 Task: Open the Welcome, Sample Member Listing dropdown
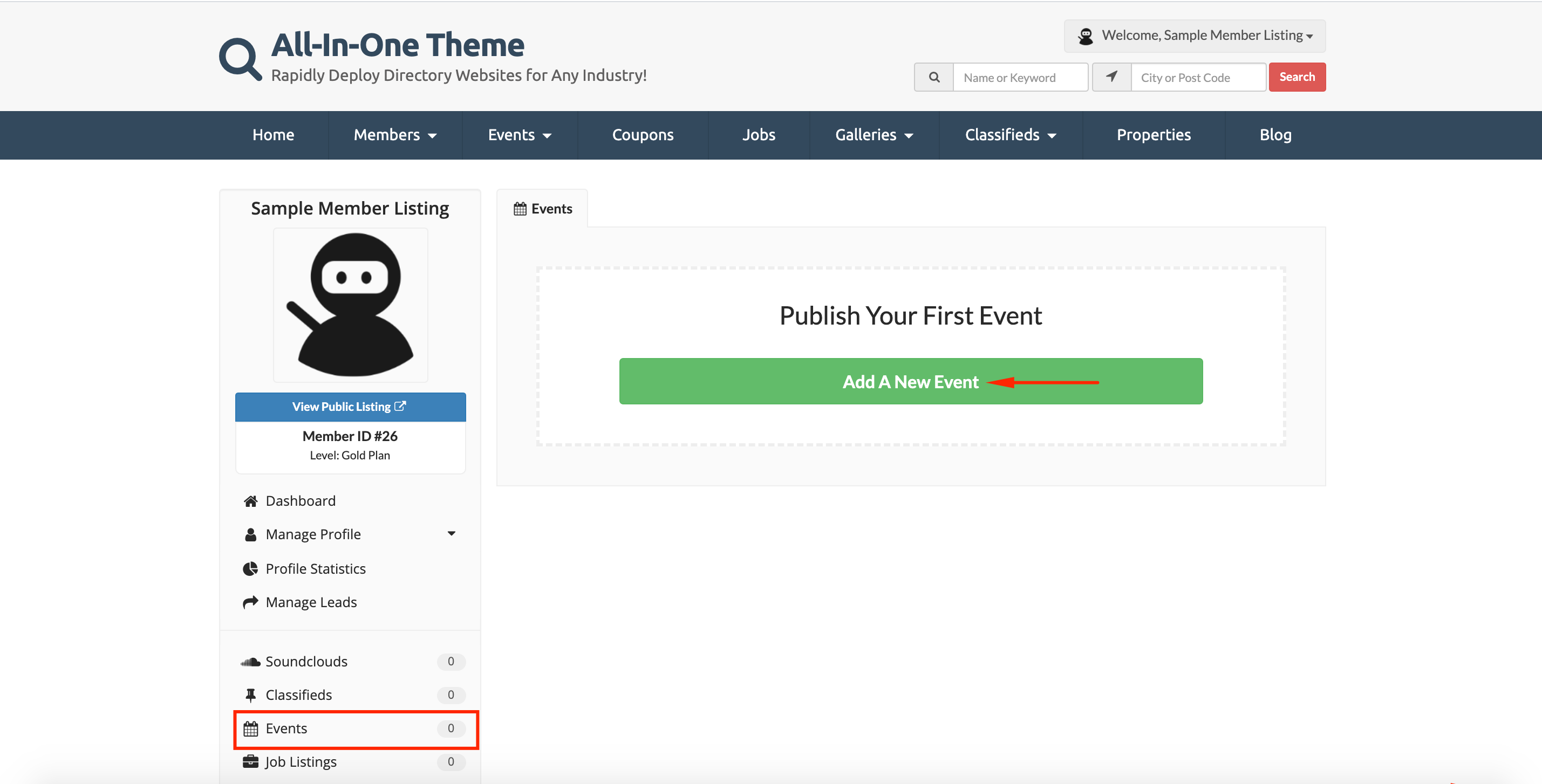point(1194,36)
